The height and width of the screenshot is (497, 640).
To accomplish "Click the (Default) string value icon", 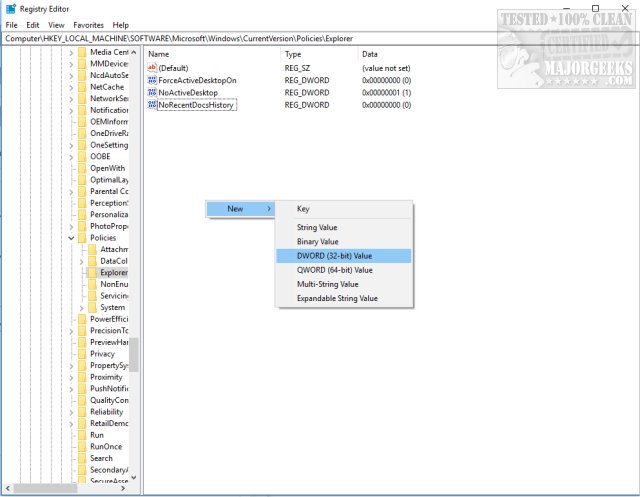I will click(x=152, y=68).
